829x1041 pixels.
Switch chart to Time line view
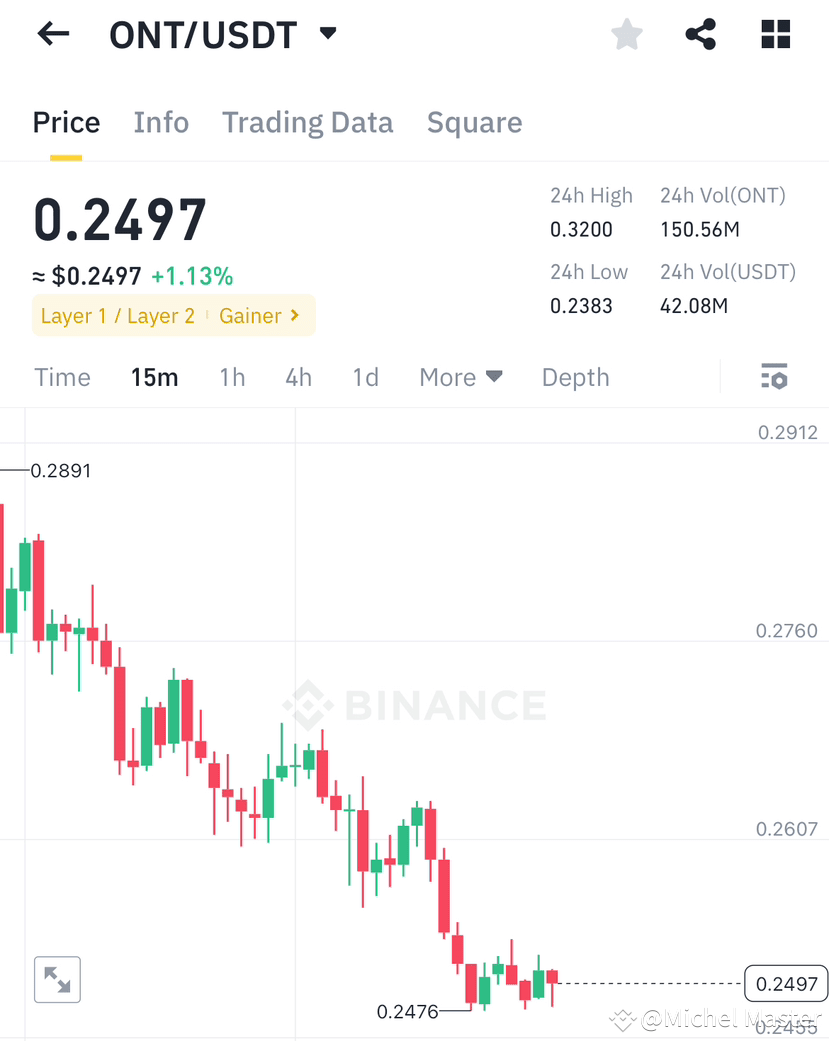(x=62, y=377)
